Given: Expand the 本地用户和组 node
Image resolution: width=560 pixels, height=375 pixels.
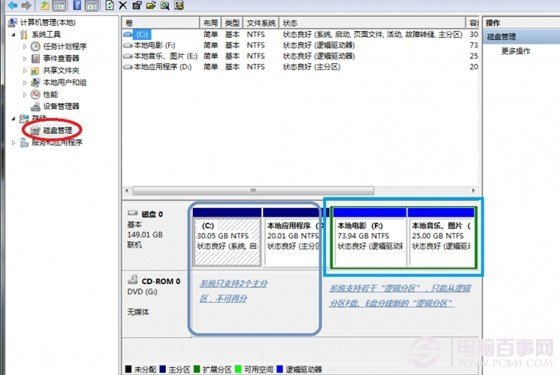Looking at the screenshot, I should coord(25,82).
